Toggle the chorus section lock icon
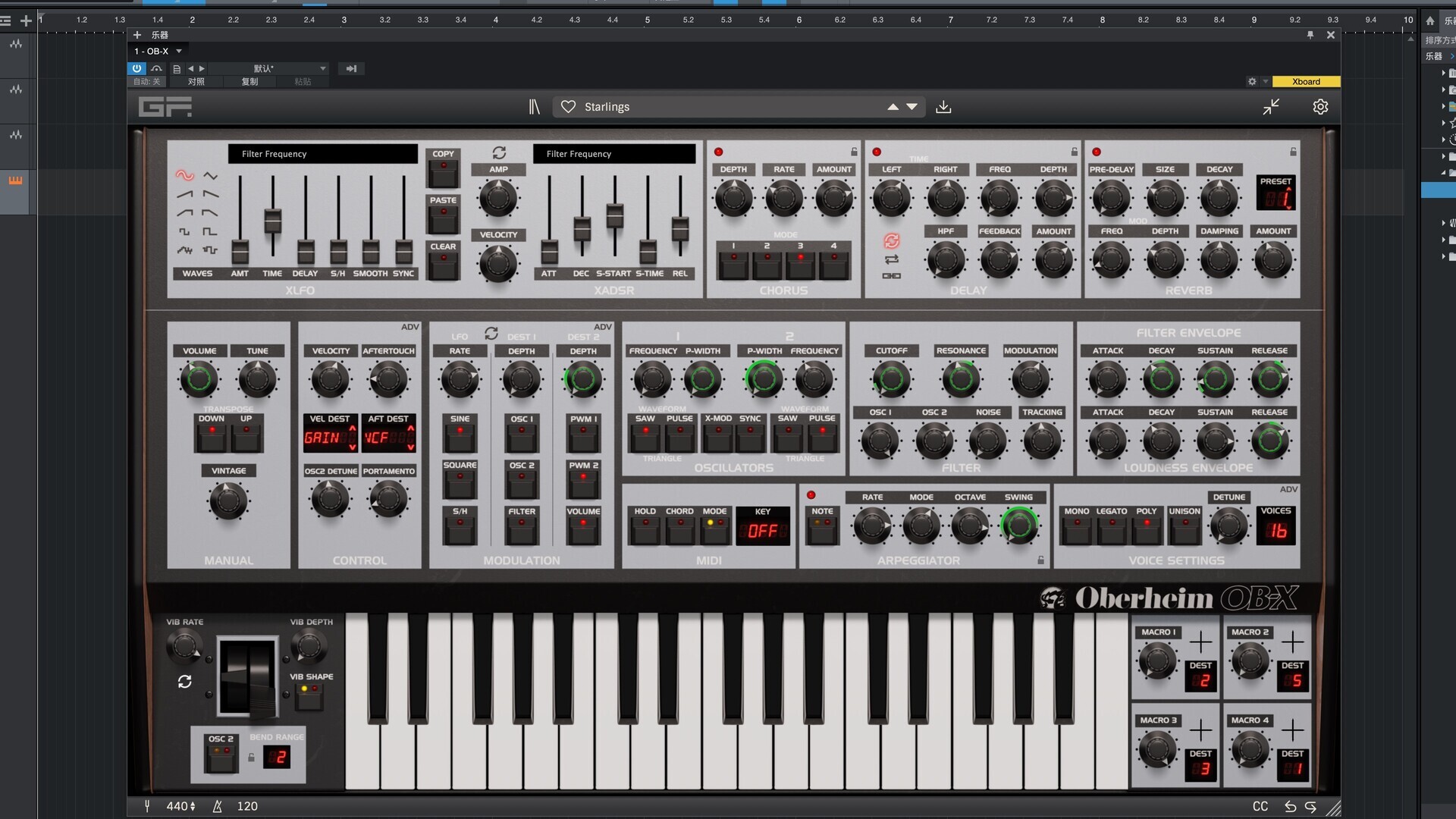This screenshot has height=819, width=1456. point(854,152)
